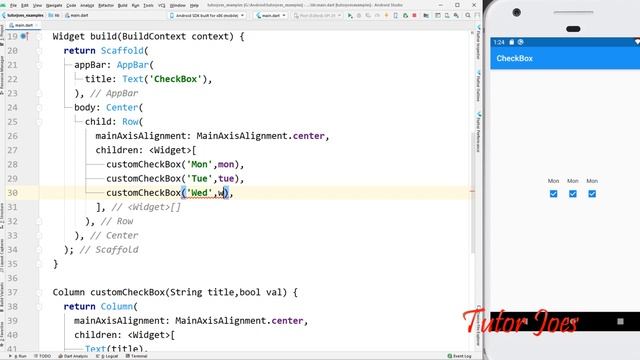
Task: Open the main.dart run configuration dropdown
Action: point(271,16)
